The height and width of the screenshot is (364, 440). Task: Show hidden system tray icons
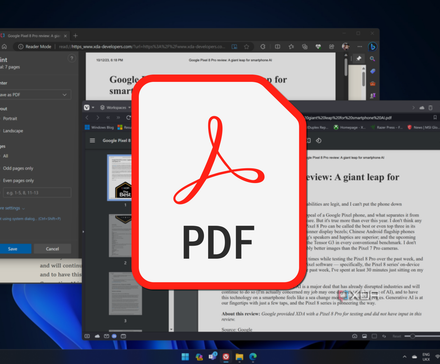405,357
